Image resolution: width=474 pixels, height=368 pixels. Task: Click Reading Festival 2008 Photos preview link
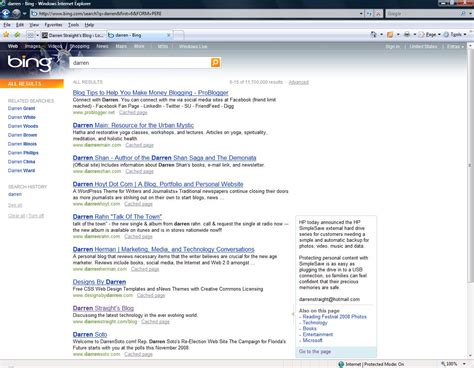334,317
